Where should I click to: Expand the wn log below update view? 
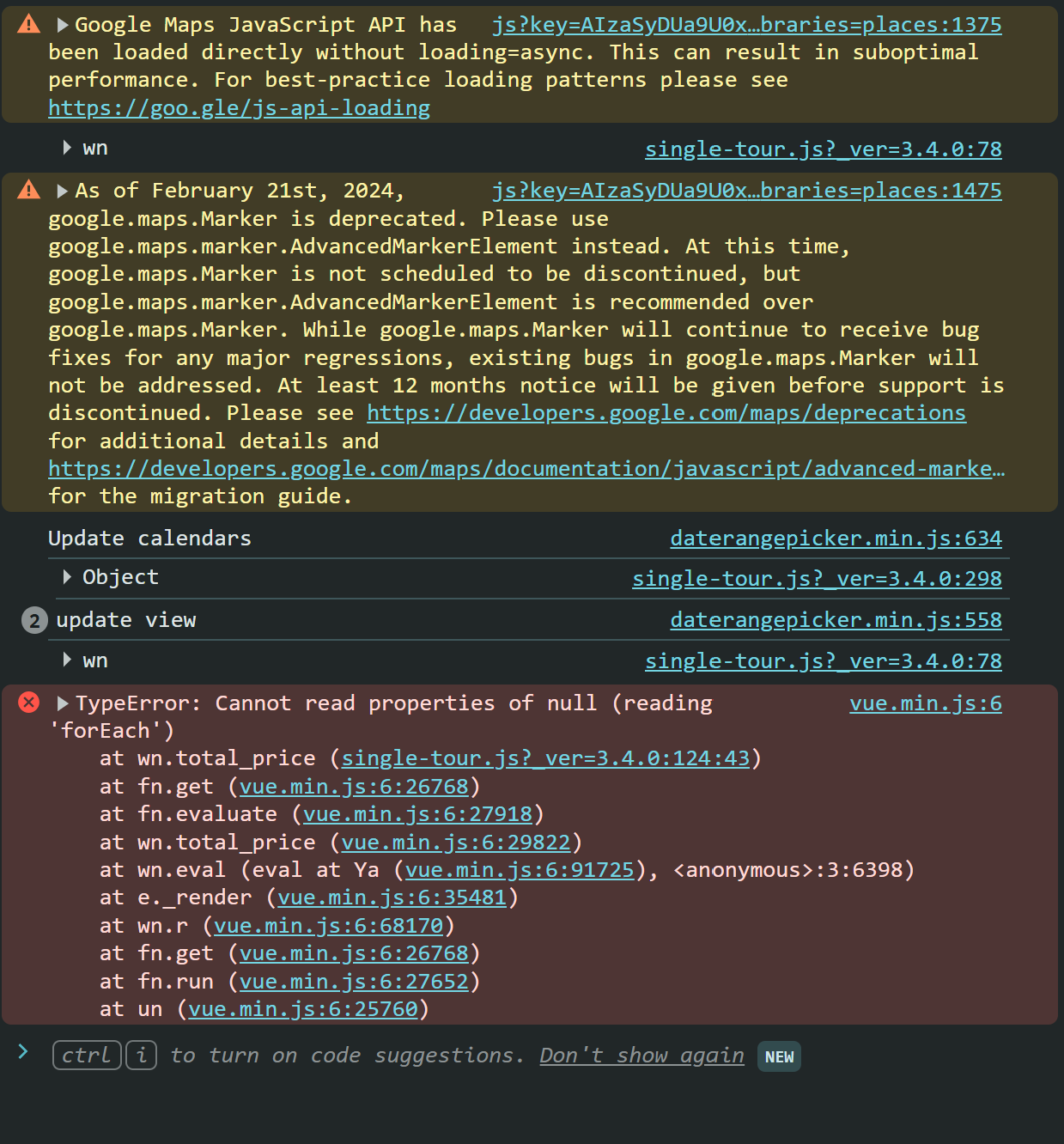[67, 660]
